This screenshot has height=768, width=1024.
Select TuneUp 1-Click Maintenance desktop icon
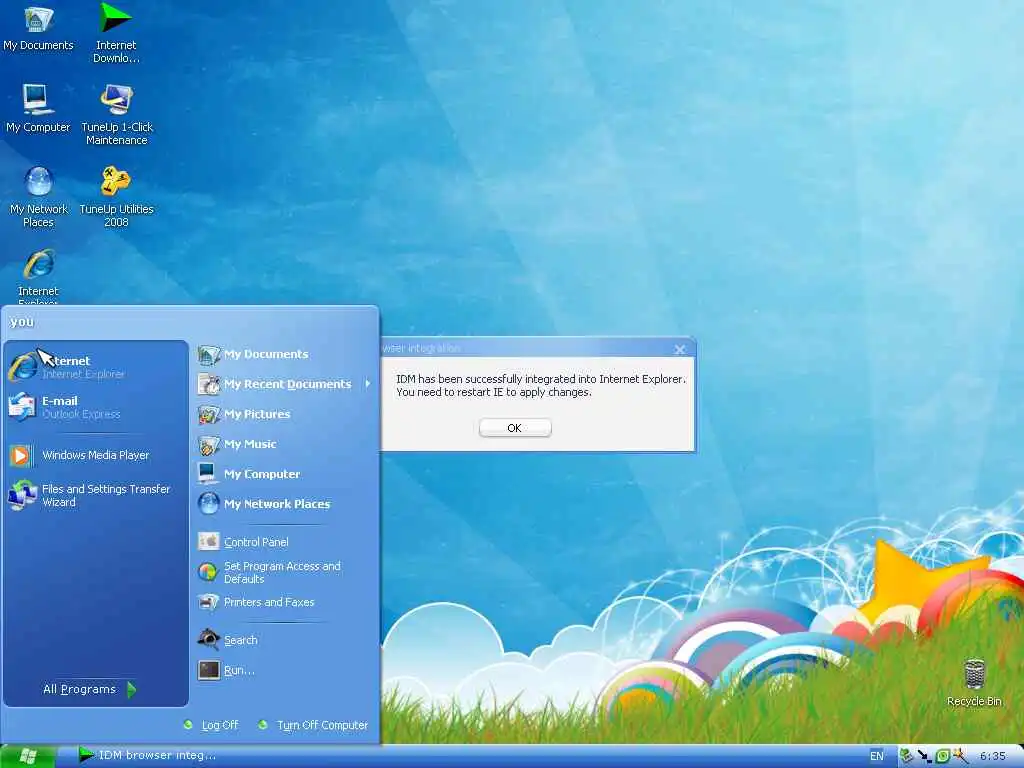(x=117, y=115)
